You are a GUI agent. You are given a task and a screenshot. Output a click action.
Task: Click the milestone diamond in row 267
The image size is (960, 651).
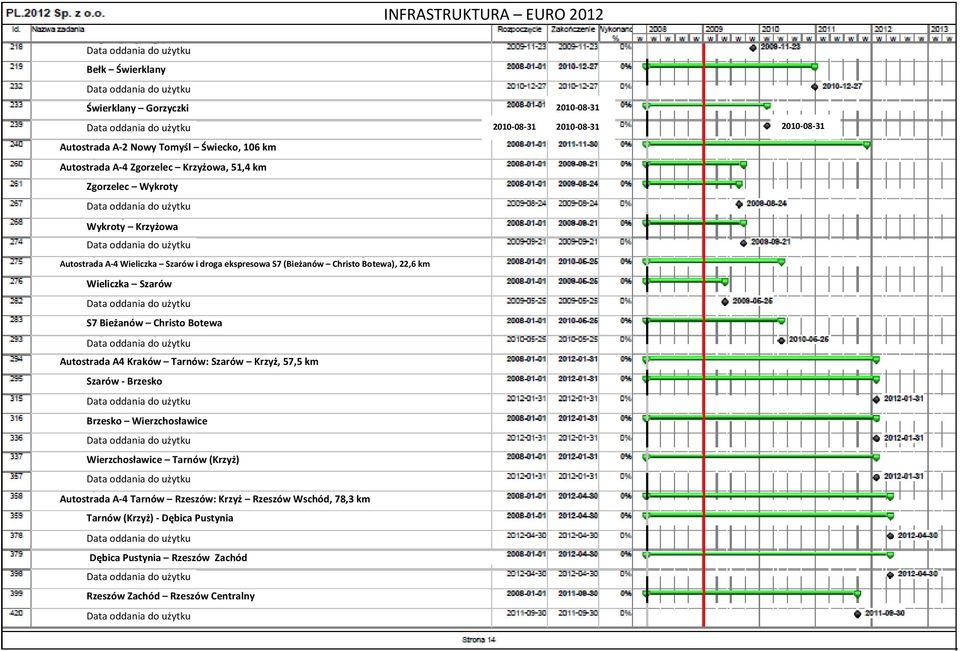(739, 204)
